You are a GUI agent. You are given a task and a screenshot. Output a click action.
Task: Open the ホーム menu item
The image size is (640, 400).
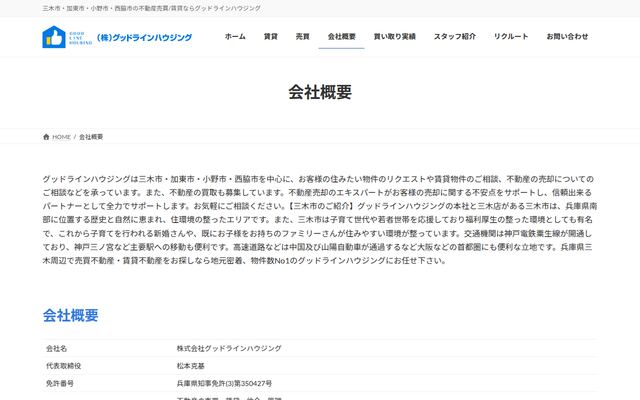(x=235, y=36)
